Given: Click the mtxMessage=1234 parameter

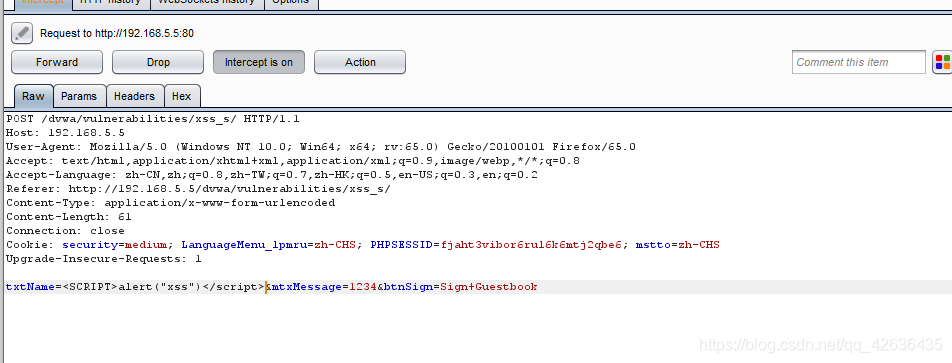Looking at the screenshot, I should (x=325, y=287).
